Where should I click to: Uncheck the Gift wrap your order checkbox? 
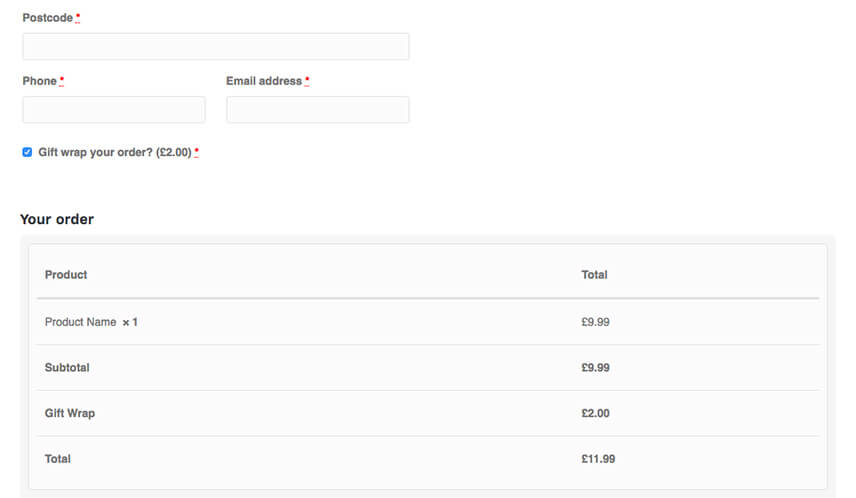pyautogui.click(x=27, y=152)
